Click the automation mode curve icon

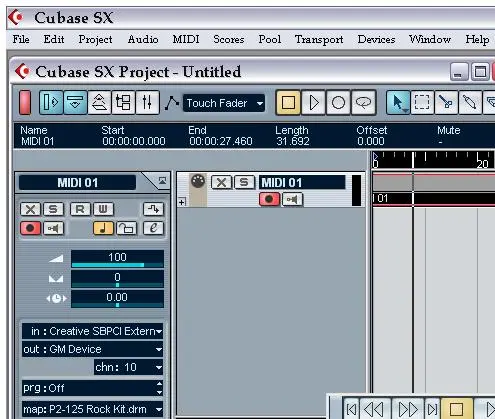click(172, 103)
